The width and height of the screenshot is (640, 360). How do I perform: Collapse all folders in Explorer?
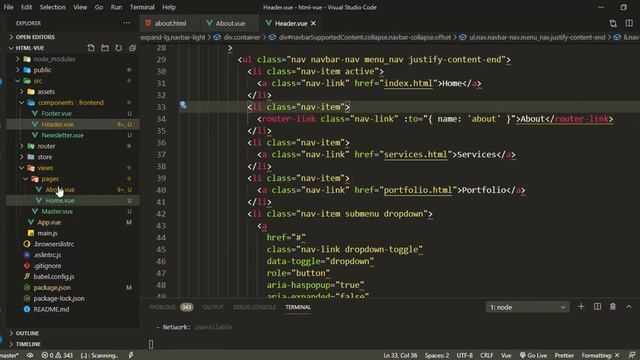pyautogui.click(x=132, y=48)
